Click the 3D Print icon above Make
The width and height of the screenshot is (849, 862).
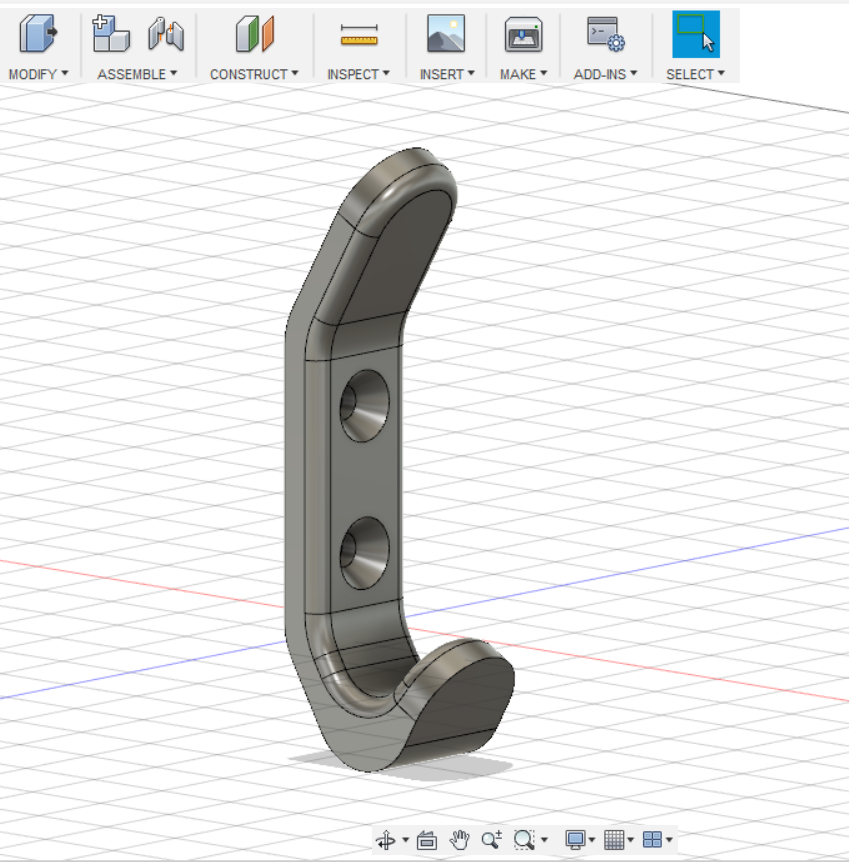point(523,34)
